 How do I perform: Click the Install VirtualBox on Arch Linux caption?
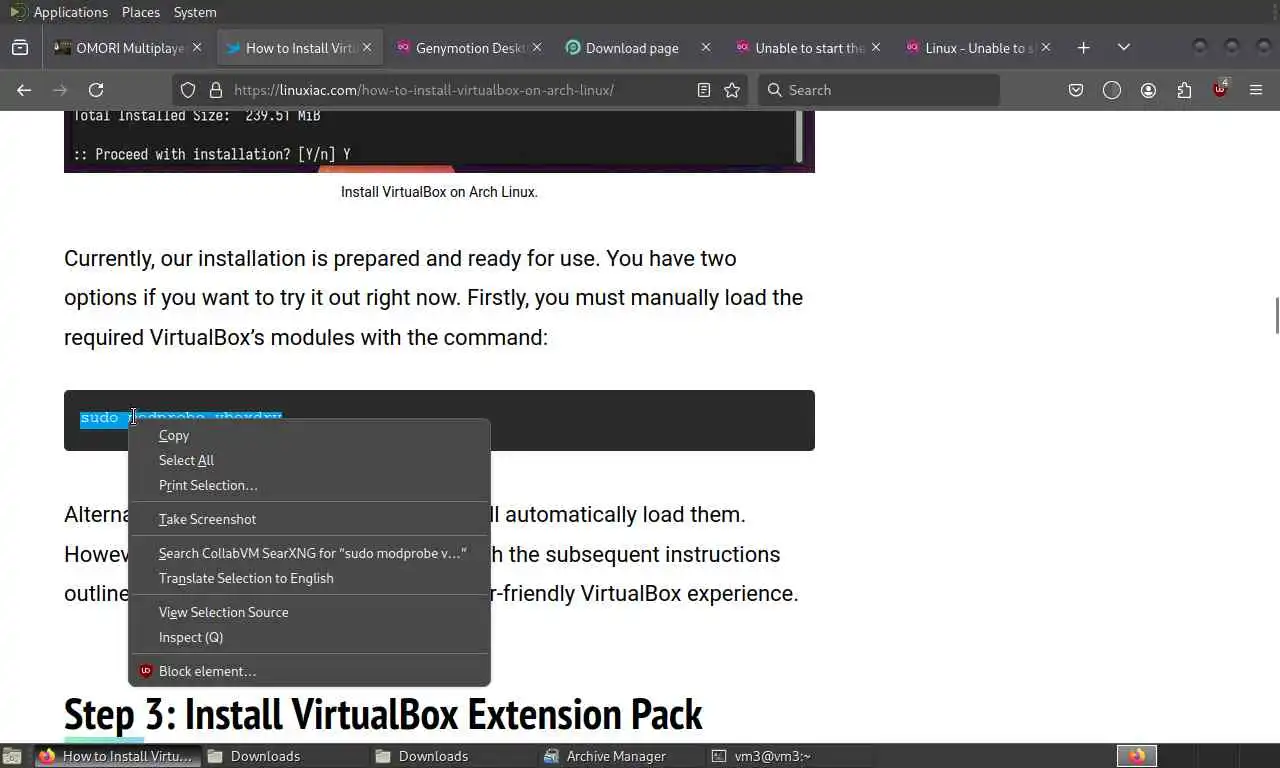pos(439,192)
